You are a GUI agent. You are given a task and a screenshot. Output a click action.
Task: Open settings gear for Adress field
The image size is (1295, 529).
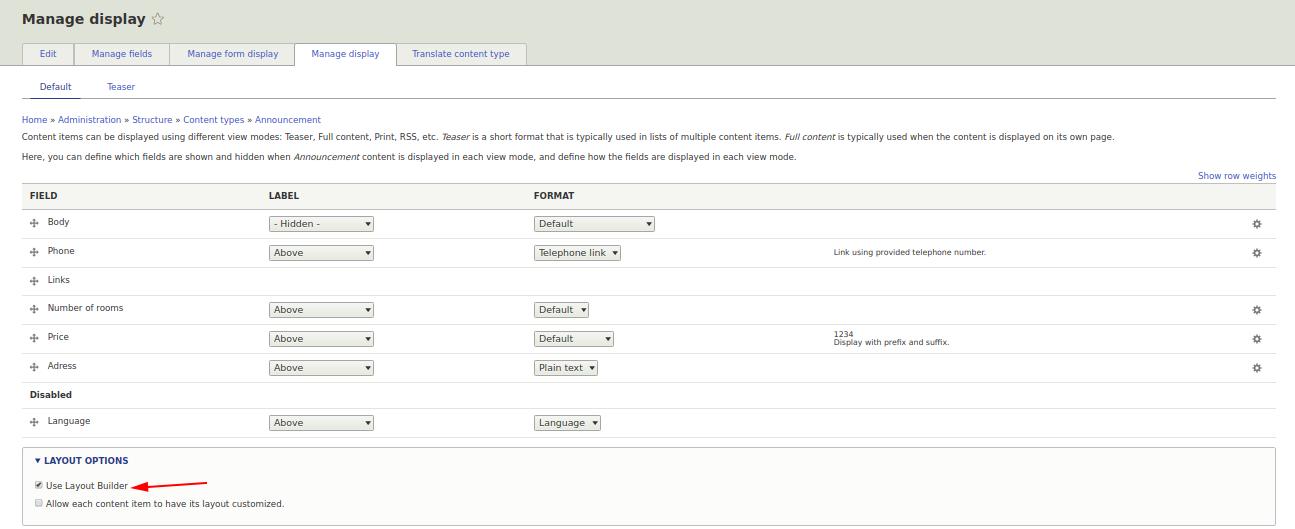[x=1257, y=368]
